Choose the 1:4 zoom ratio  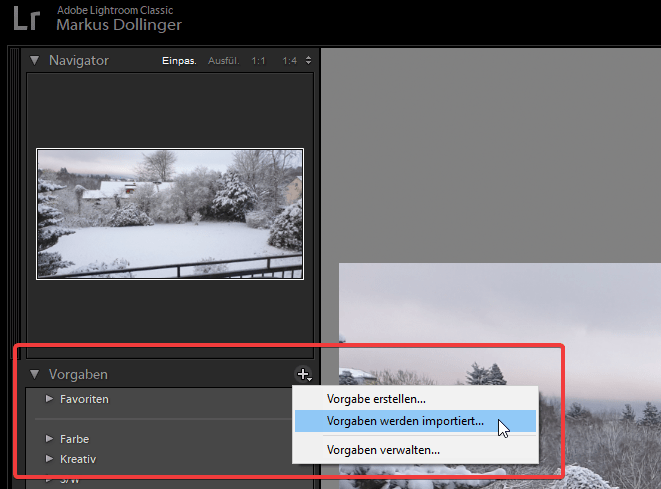click(289, 61)
